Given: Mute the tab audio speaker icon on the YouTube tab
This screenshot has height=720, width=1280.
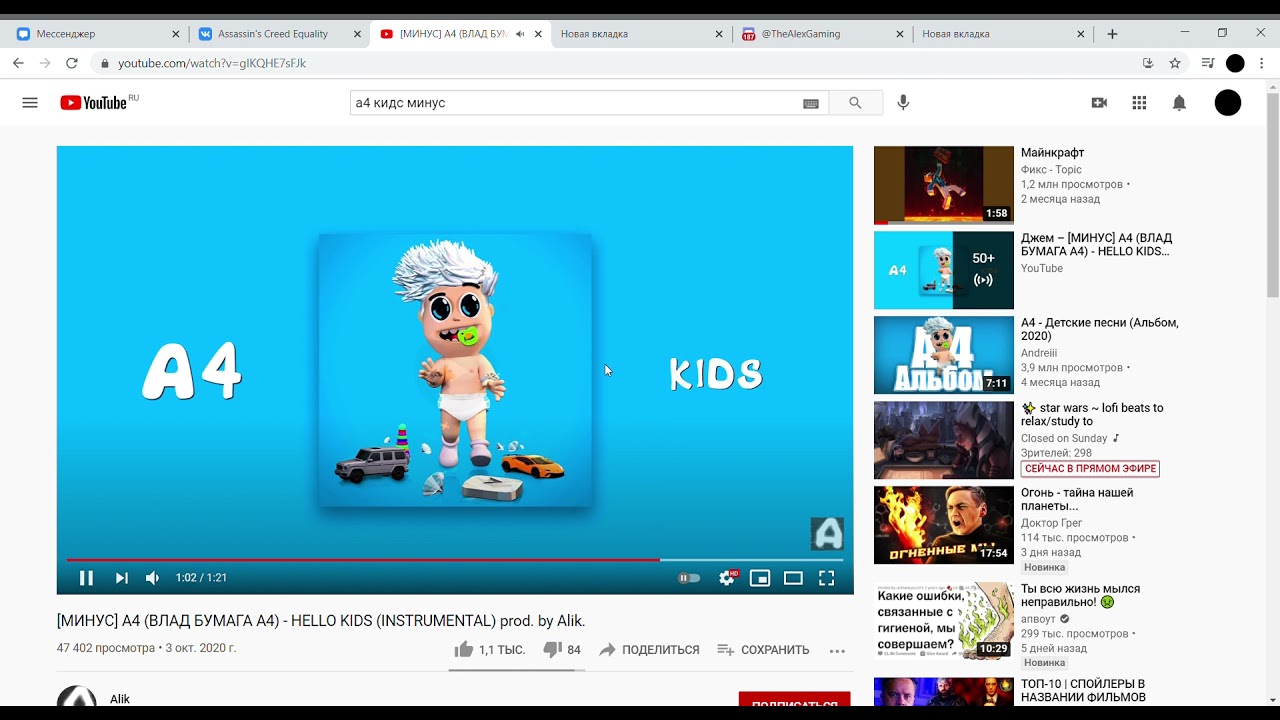Looking at the screenshot, I should tap(519, 34).
